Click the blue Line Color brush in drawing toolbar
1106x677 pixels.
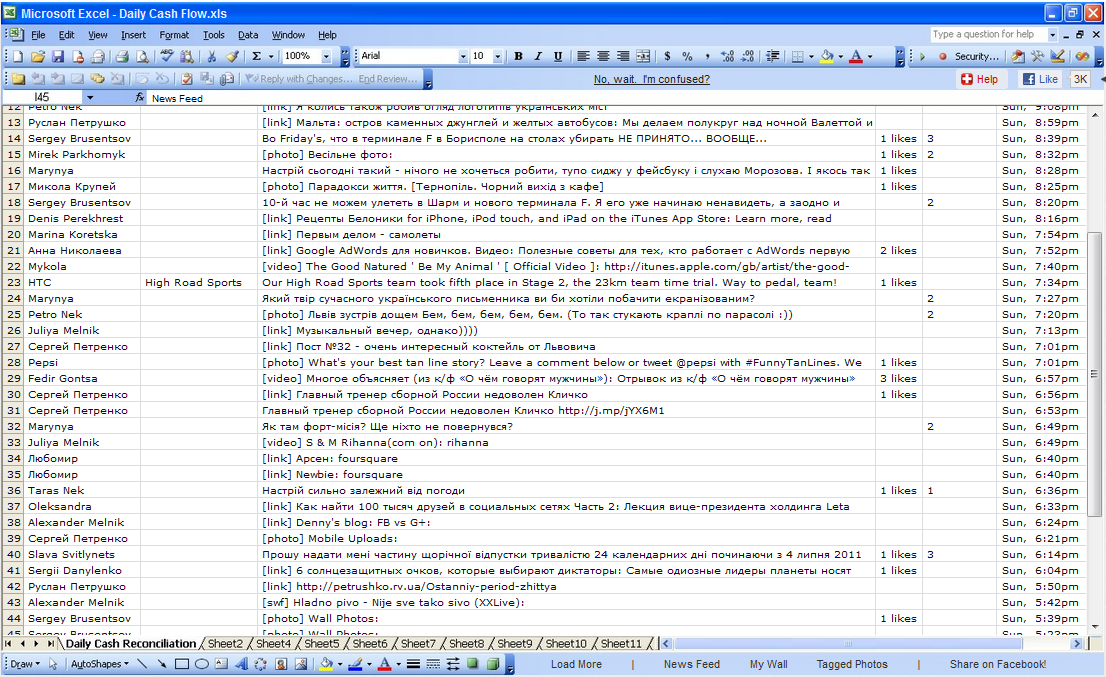tap(356, 664)
